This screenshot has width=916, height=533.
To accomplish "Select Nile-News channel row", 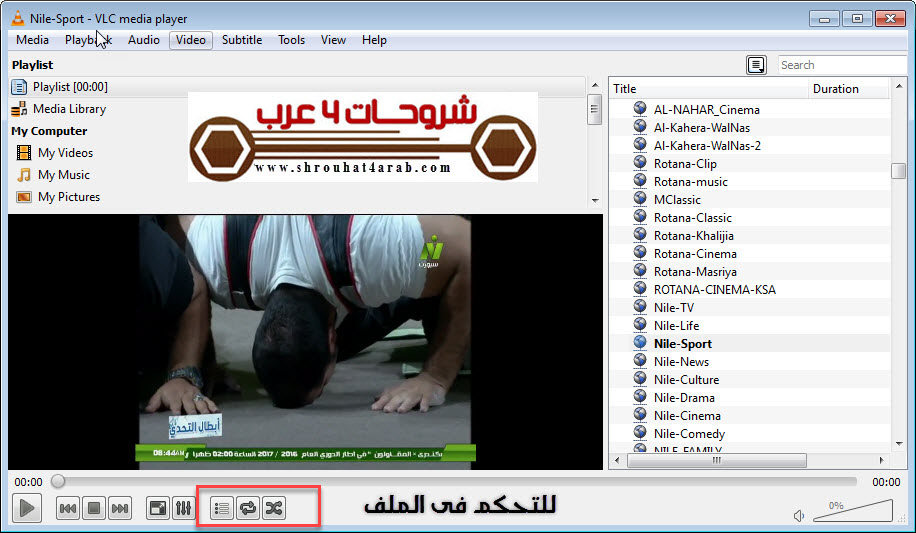I will (750, 362).
